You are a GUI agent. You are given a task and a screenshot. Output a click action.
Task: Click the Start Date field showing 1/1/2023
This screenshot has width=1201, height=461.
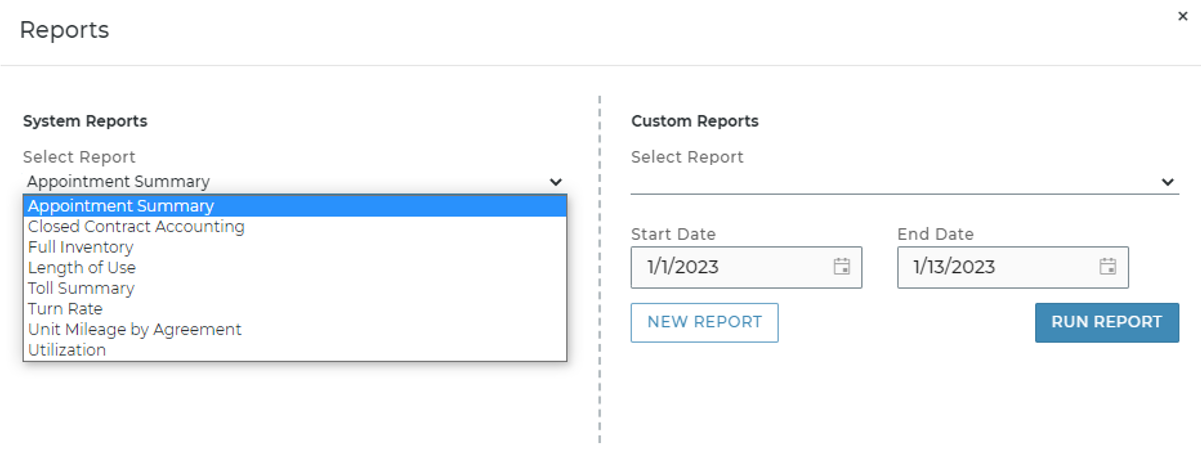click(x=730, y=267)
